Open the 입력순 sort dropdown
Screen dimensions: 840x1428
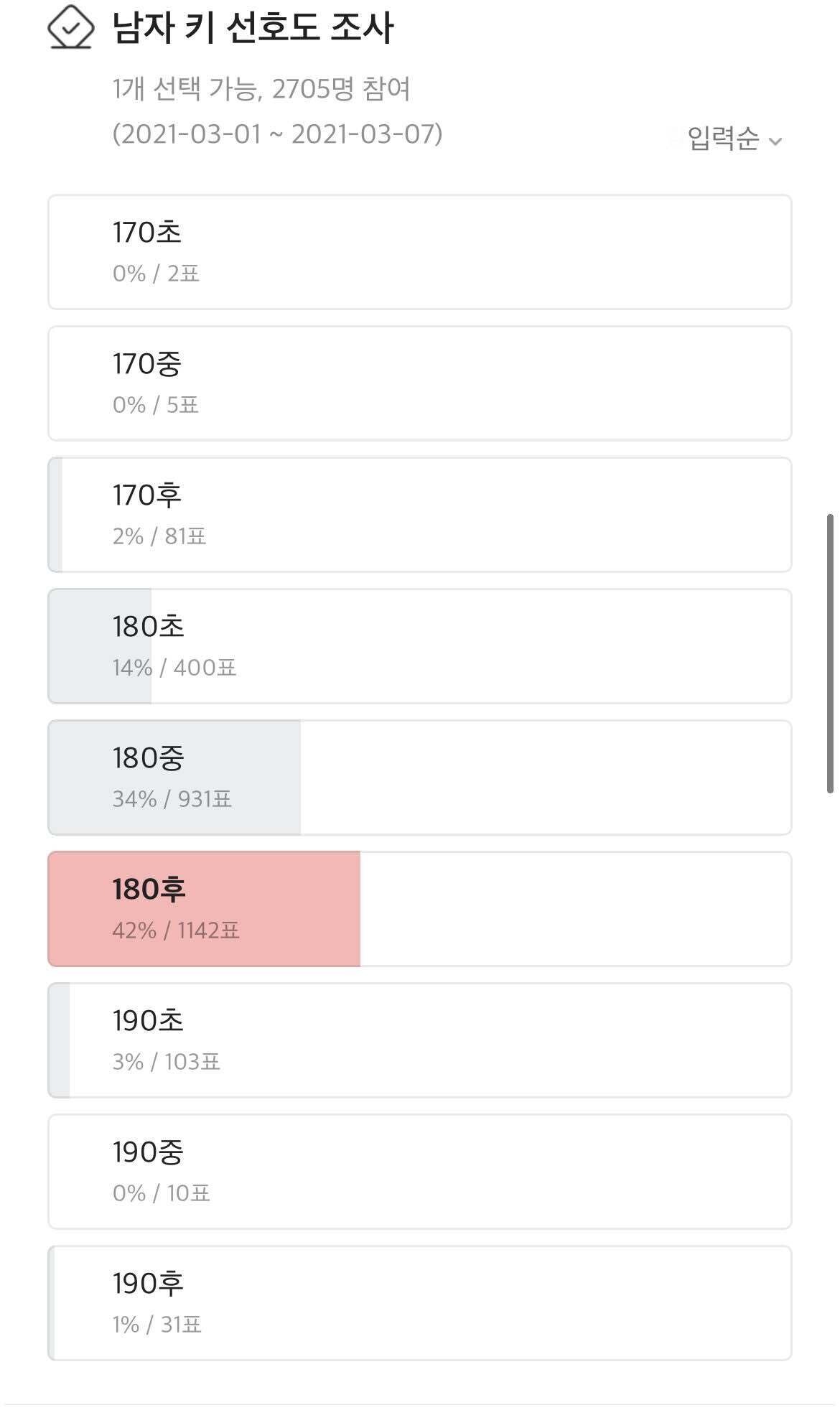click(x=723, y=139)
